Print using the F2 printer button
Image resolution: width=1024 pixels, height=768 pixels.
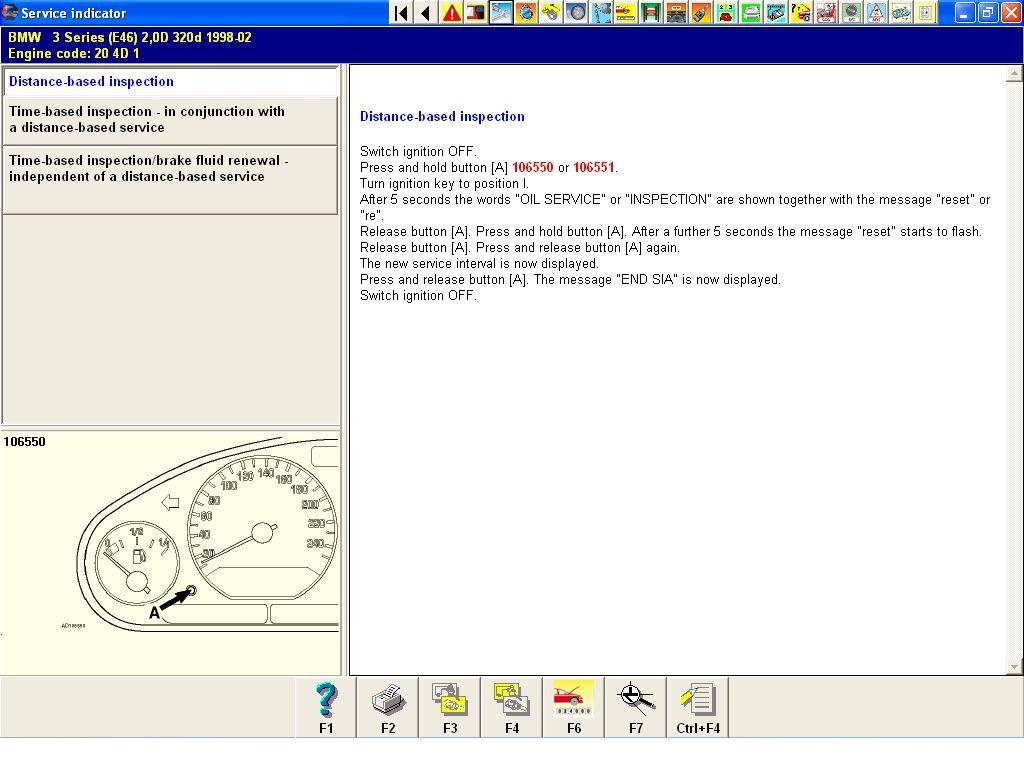pos(388,708)
